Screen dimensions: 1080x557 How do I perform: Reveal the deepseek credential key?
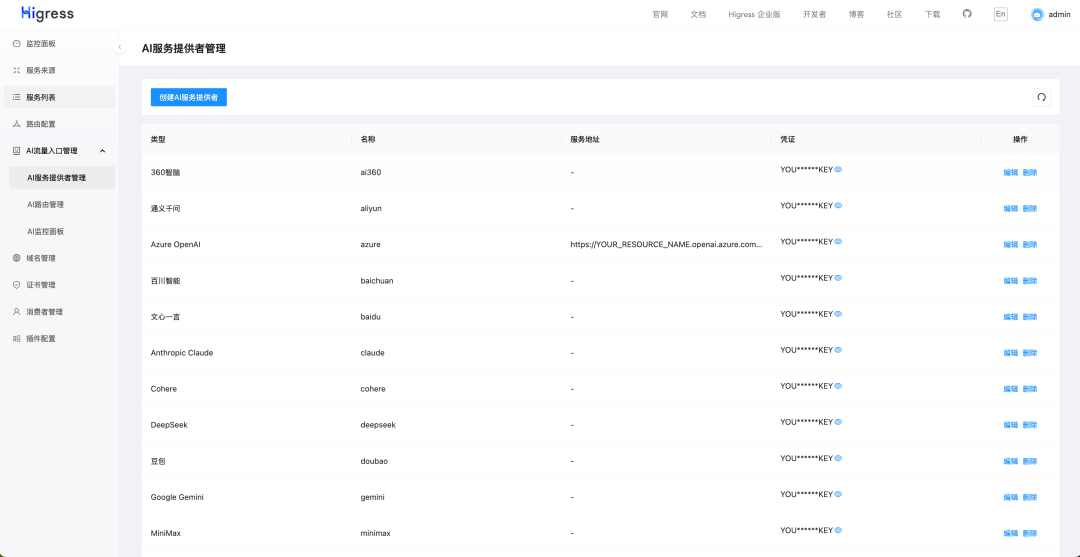pyautogui.click(x=838, y=421)
